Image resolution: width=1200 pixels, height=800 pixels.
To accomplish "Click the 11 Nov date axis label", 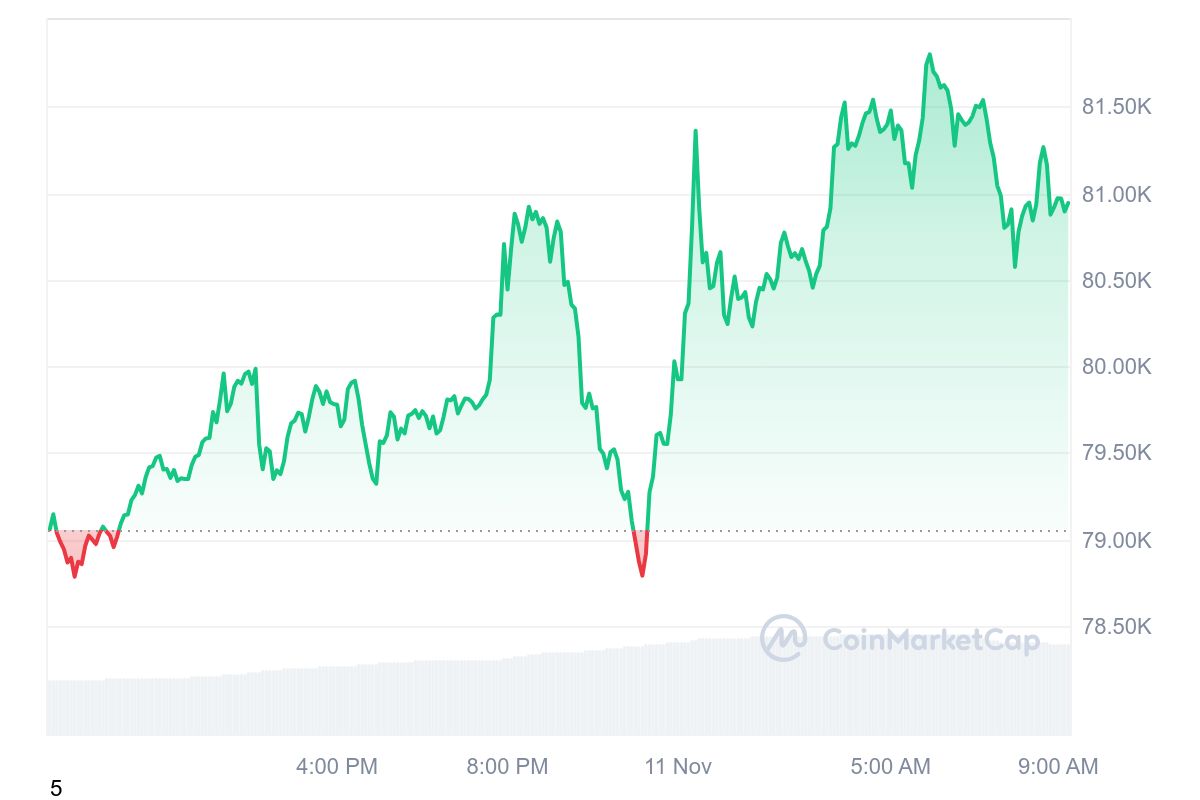I will coord(678,767).
